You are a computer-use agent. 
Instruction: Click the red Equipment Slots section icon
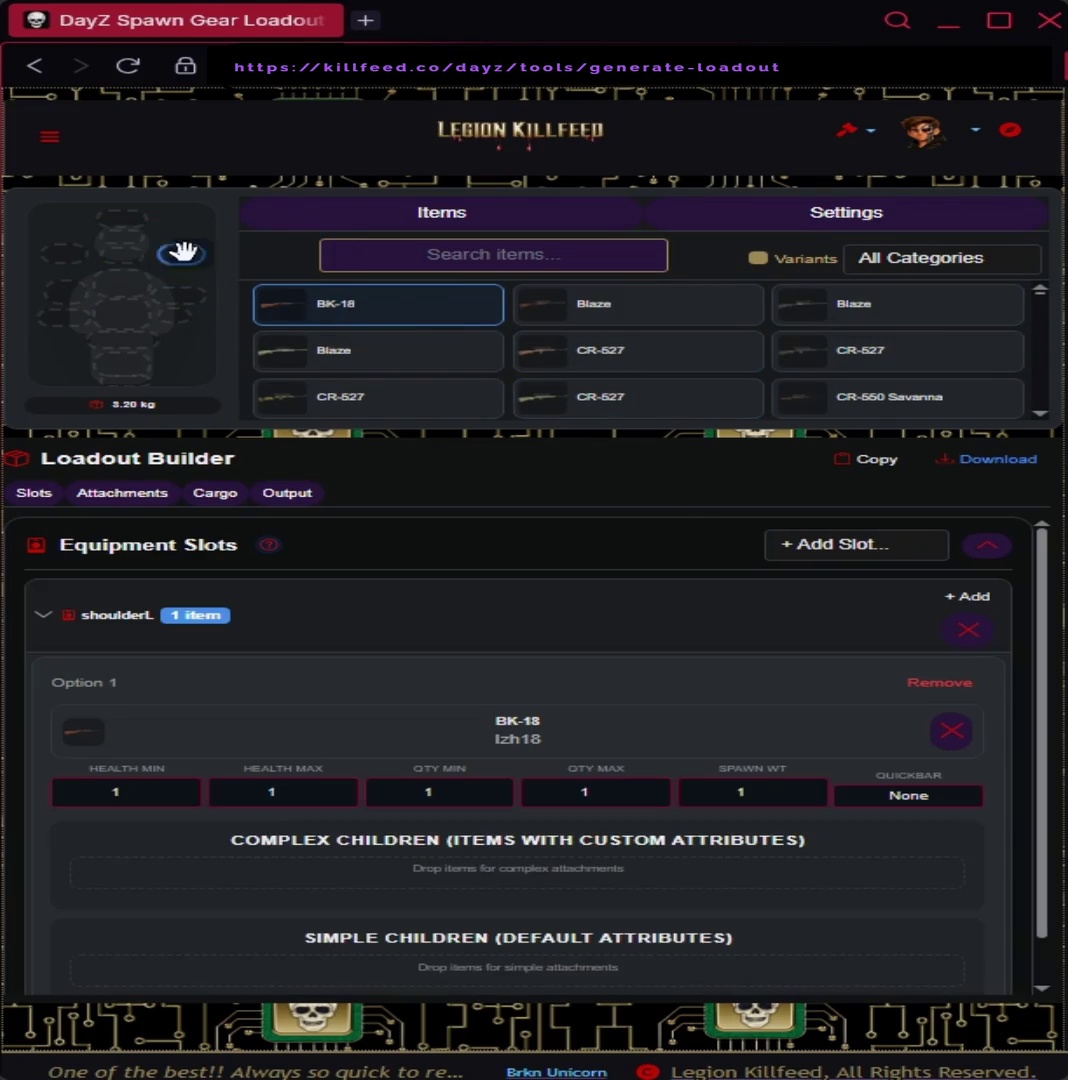coord(36,546)
